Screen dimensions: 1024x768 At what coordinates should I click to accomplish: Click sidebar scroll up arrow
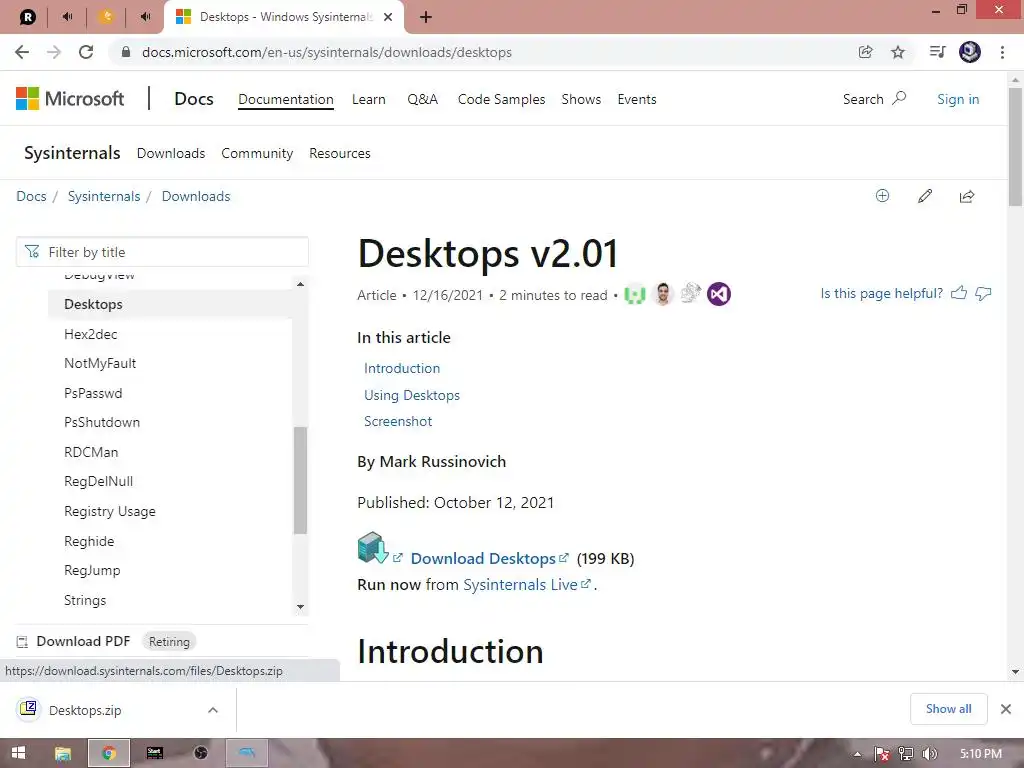(300, 284)
